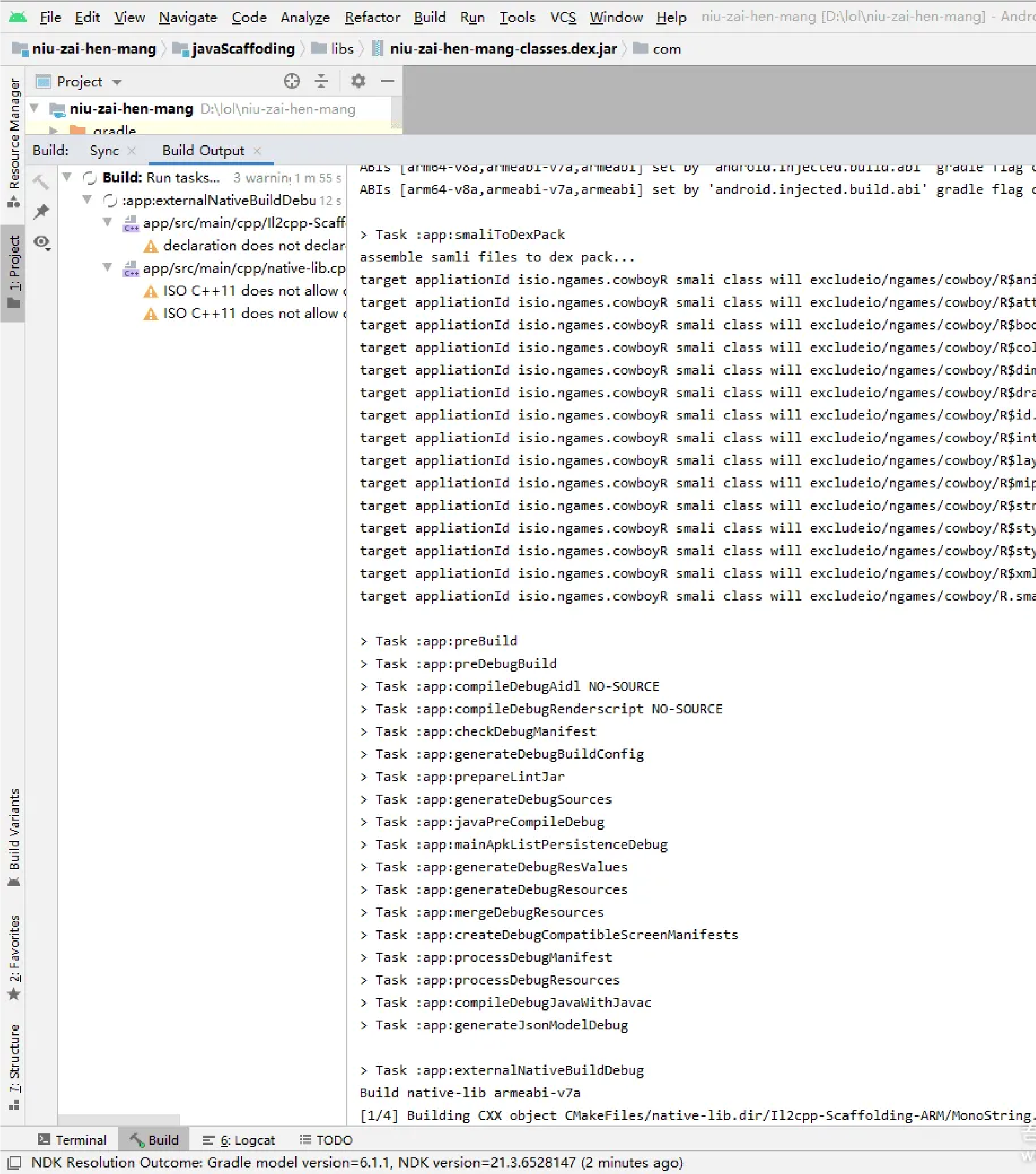Image resolution: width=1036 pixels, height=1174 pixels.
Task: Collapse the native-lib.cpp warnings node
Action: tap(108, 268)
